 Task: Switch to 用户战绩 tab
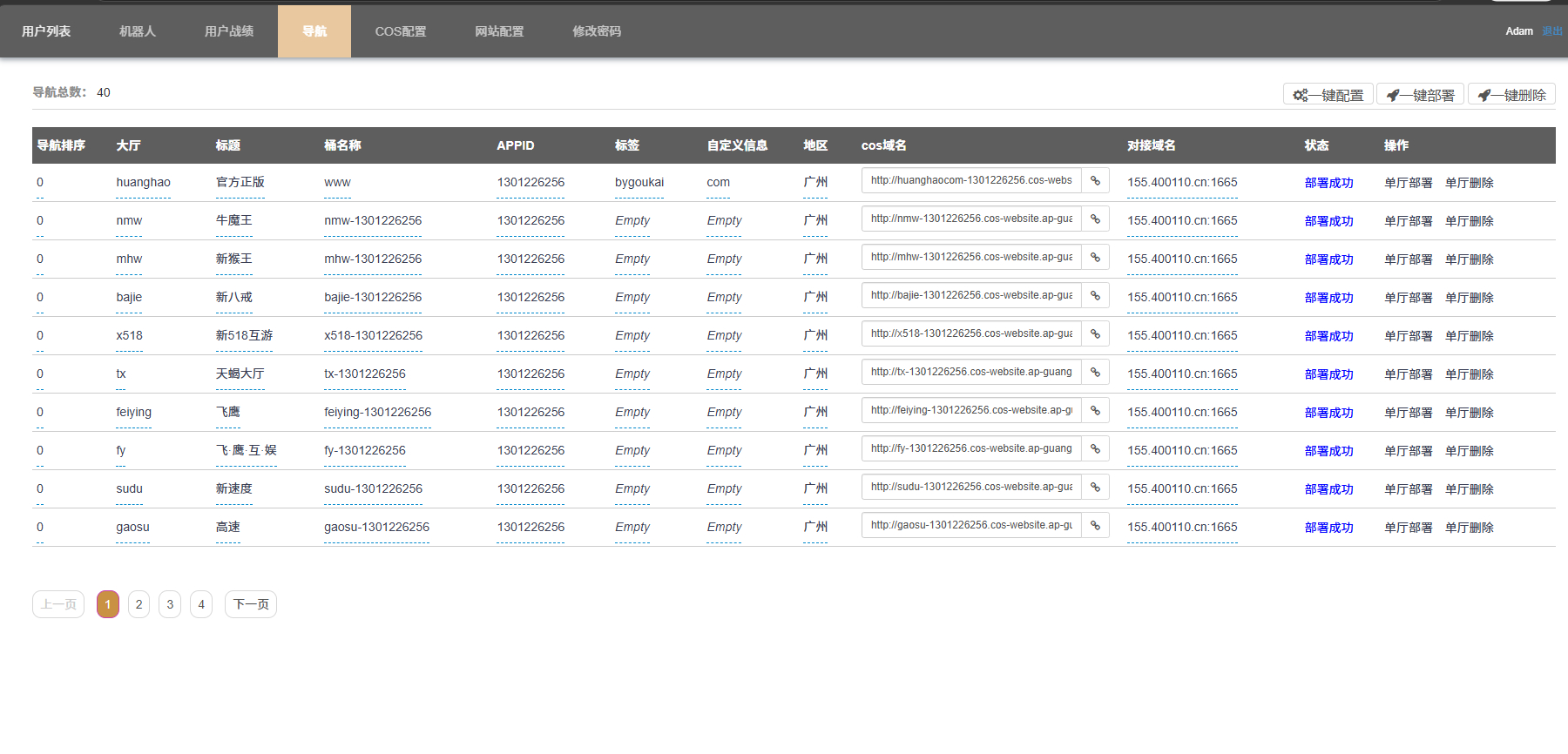(x=229, y=31)
